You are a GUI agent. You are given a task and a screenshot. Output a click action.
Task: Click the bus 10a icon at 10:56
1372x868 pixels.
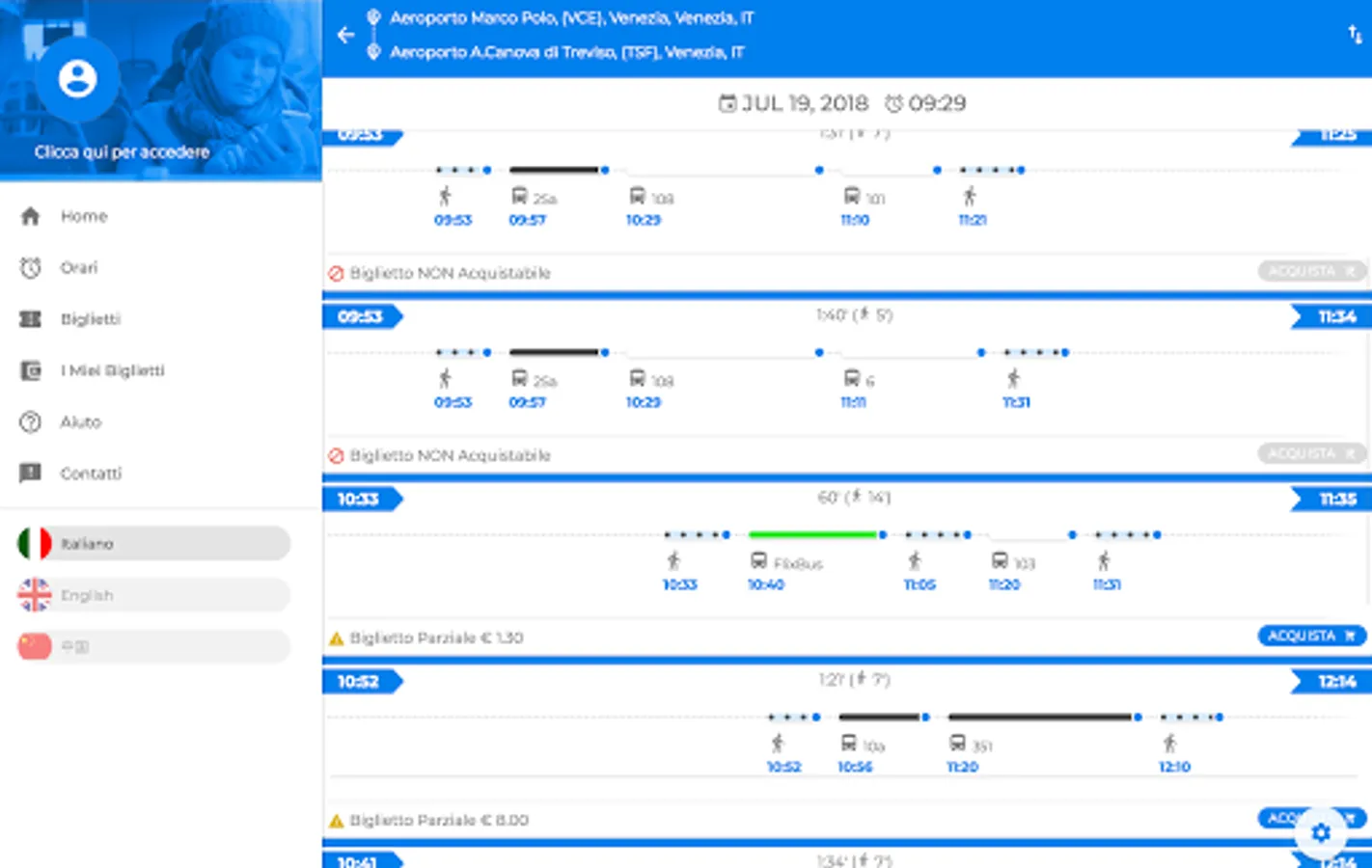pos(849,744)
